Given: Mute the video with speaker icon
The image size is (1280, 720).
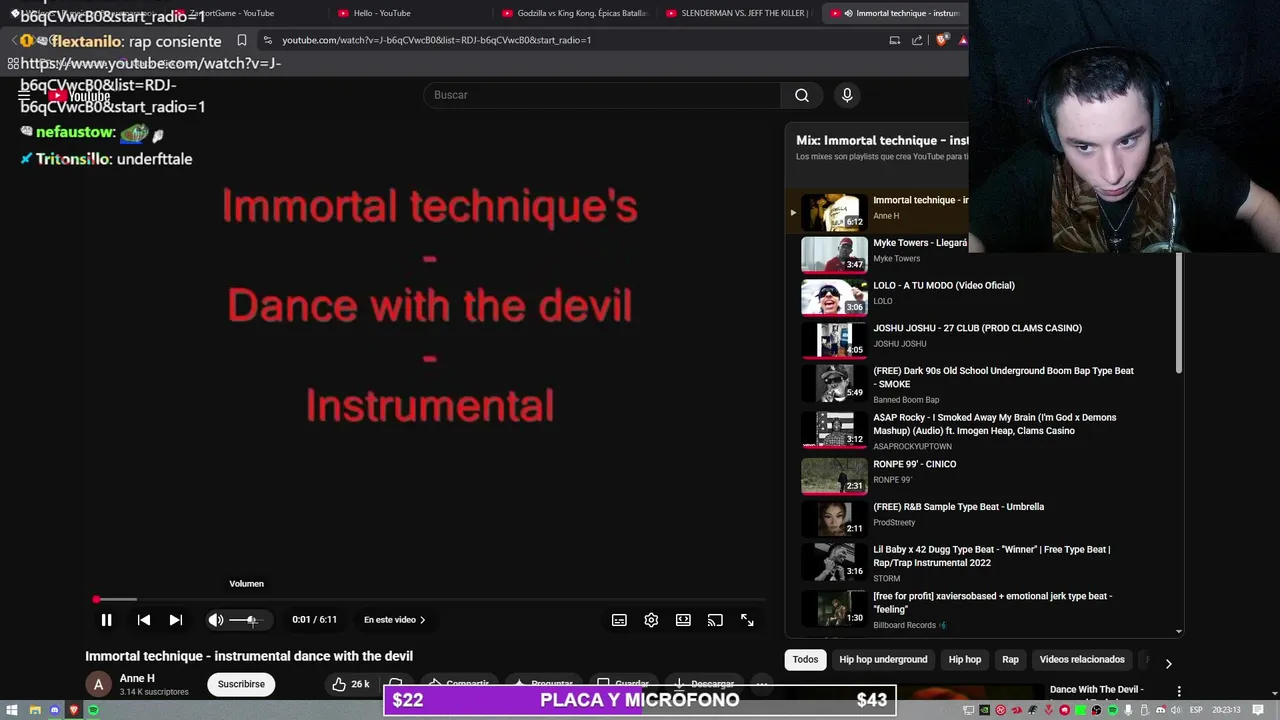Looking at the screenshot, I should tap(215, 620).
